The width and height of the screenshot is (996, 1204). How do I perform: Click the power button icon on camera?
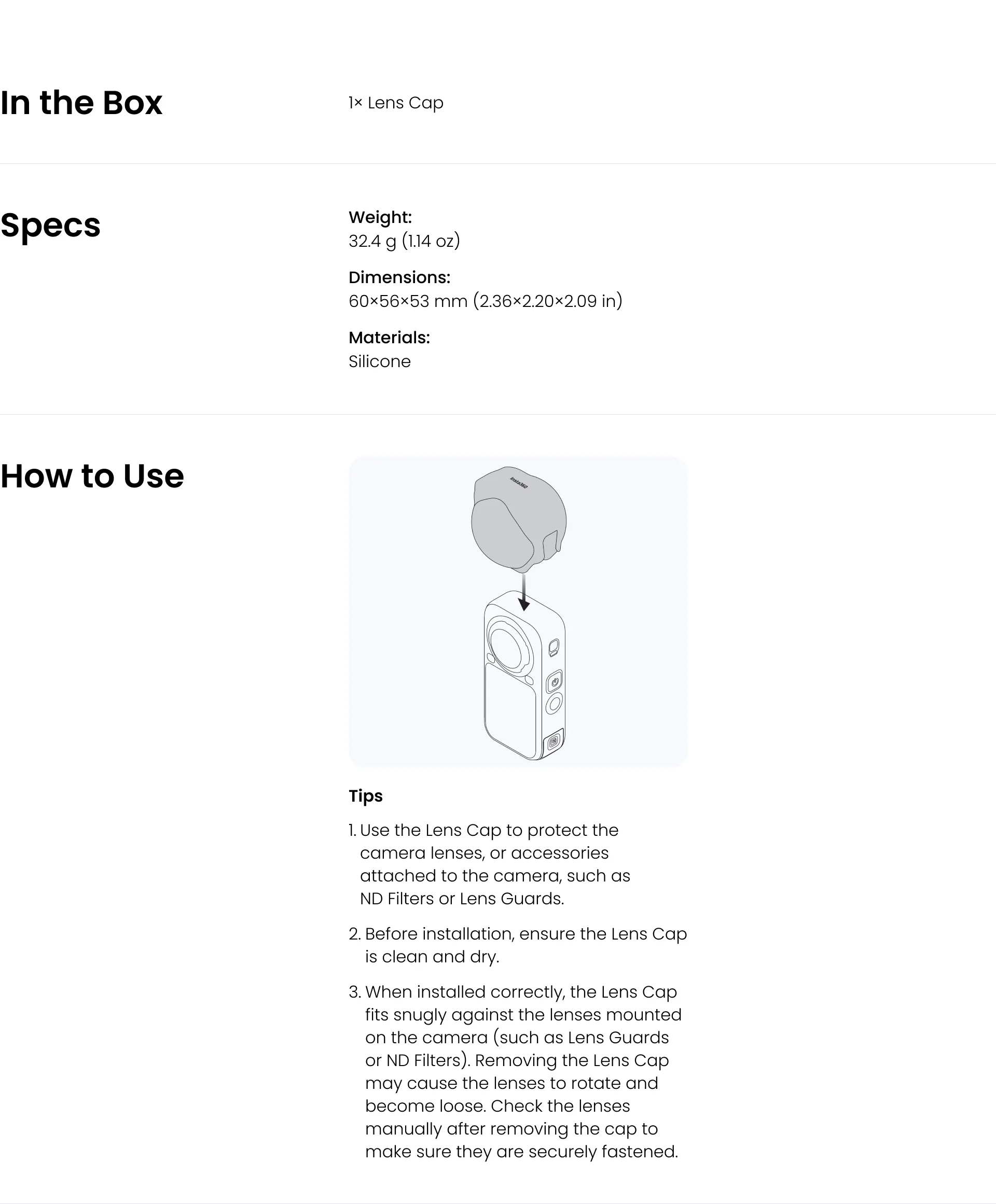click(555, 682)
